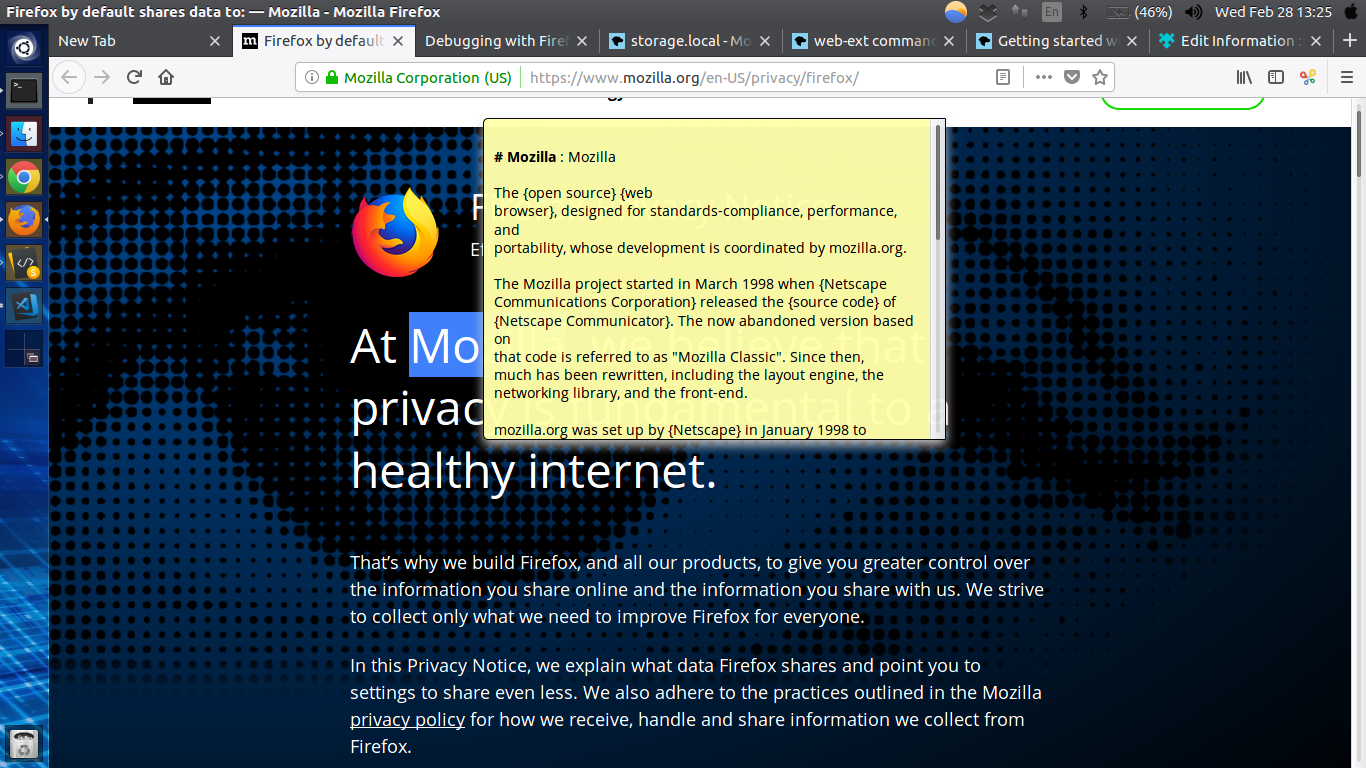Toggle Bluetooth from the system tray
This screenshot has height=768, width=1366.
pyautogui.click(x=1083, y=13)
